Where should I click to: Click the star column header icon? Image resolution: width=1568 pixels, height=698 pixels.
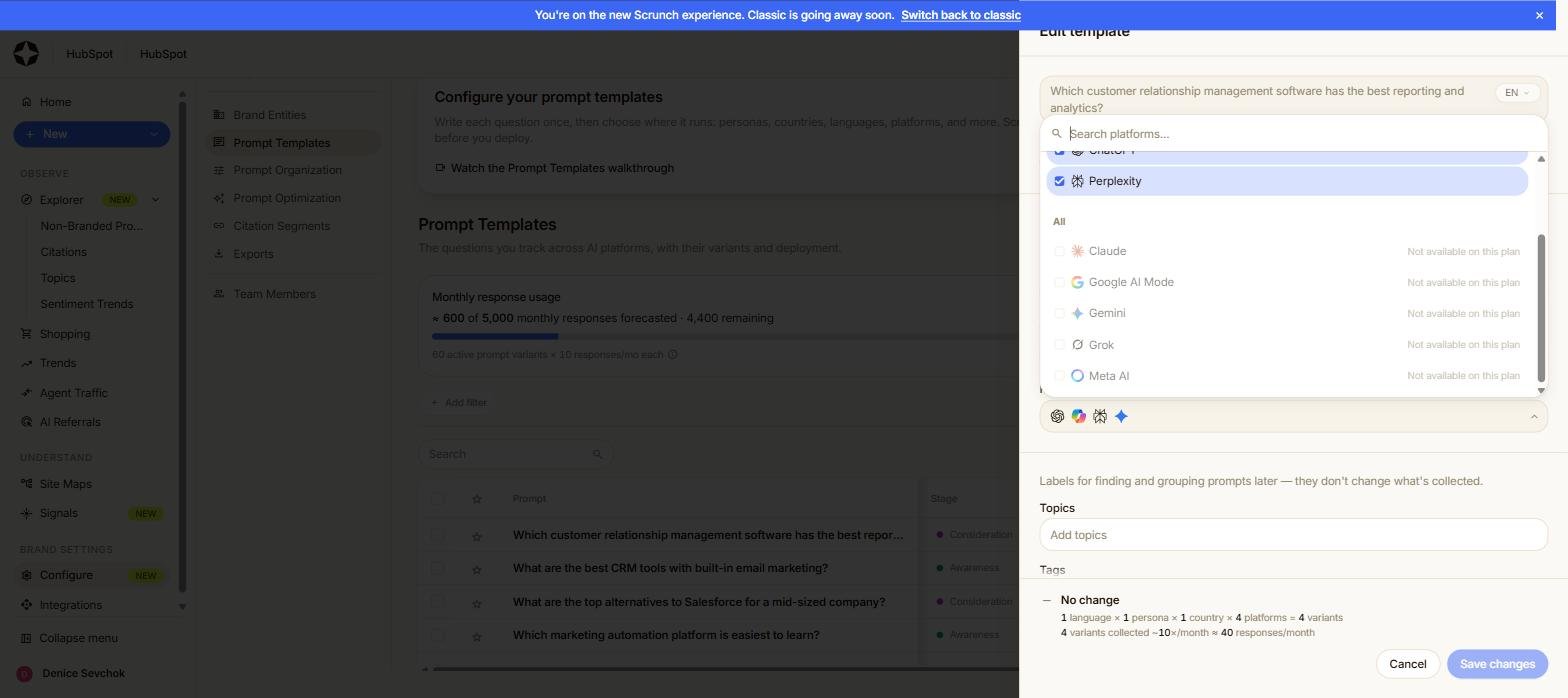(477, 499)
